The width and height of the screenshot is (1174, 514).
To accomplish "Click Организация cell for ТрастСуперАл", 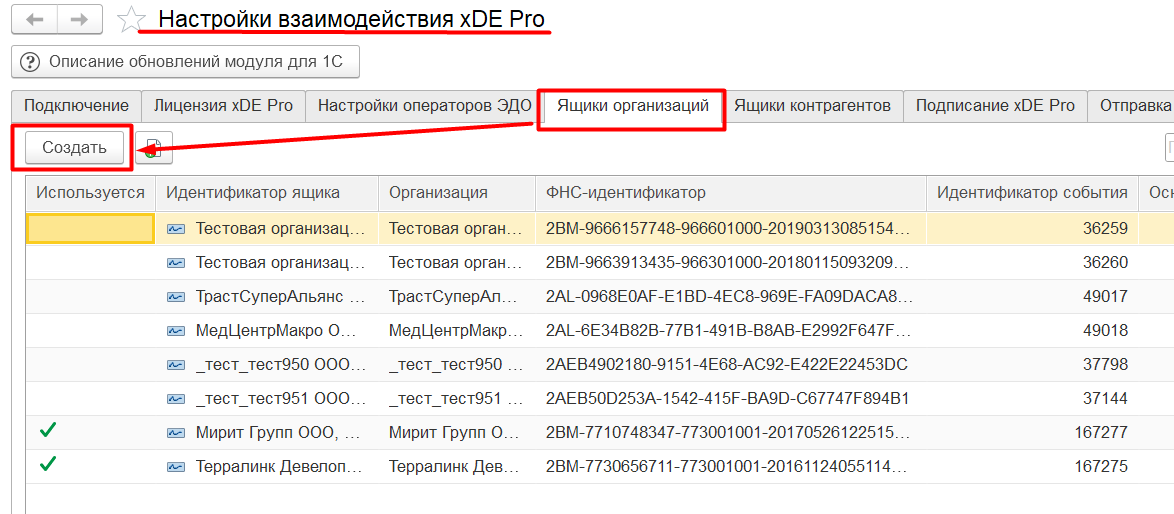I will tap(457, 297).
